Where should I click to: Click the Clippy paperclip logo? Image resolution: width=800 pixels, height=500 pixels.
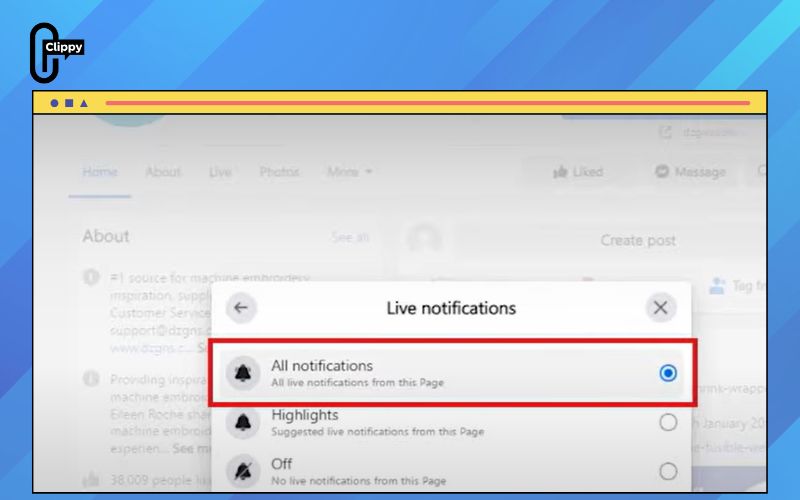(x=56, y=53)
